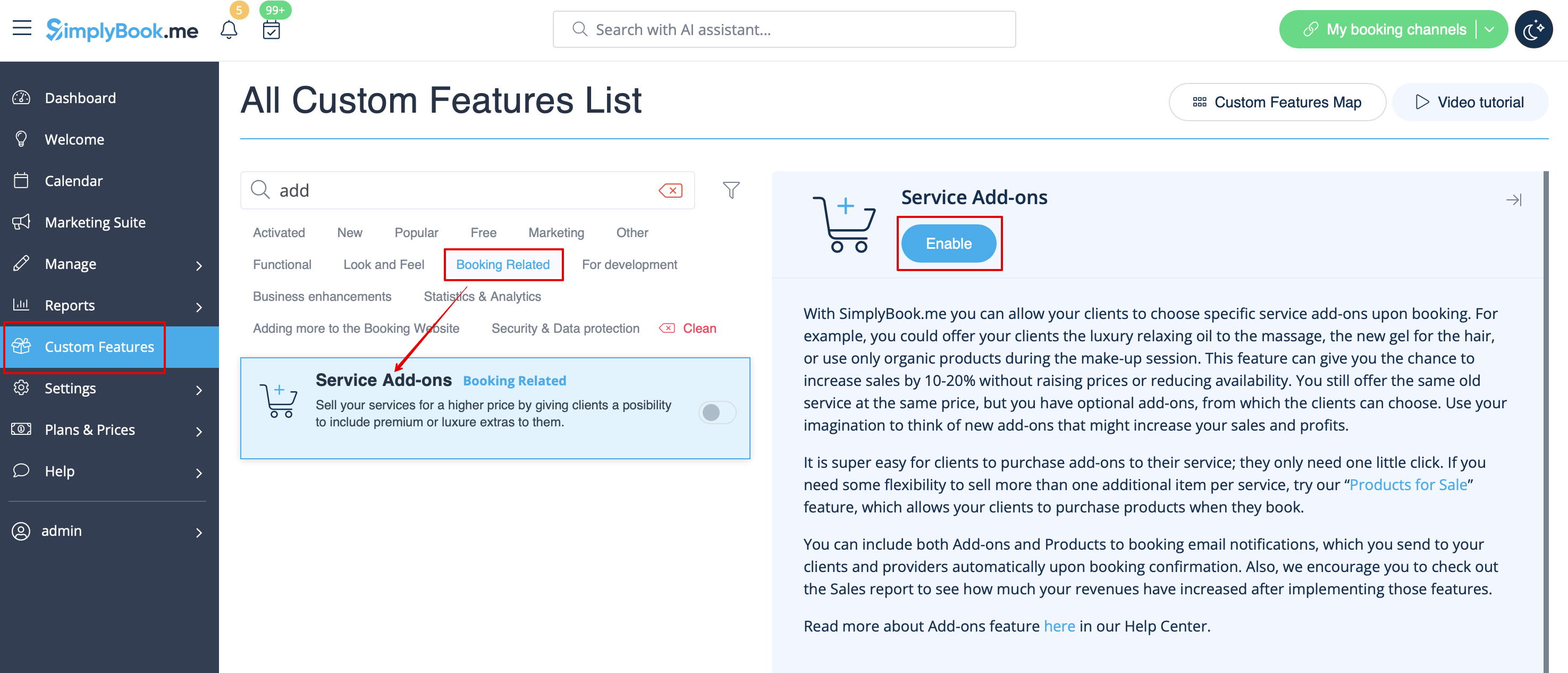Viewport: 1568px width, 673px height.
Task: Click the Dashboard gauge icon in sidebar
Action: click(21, 97)
